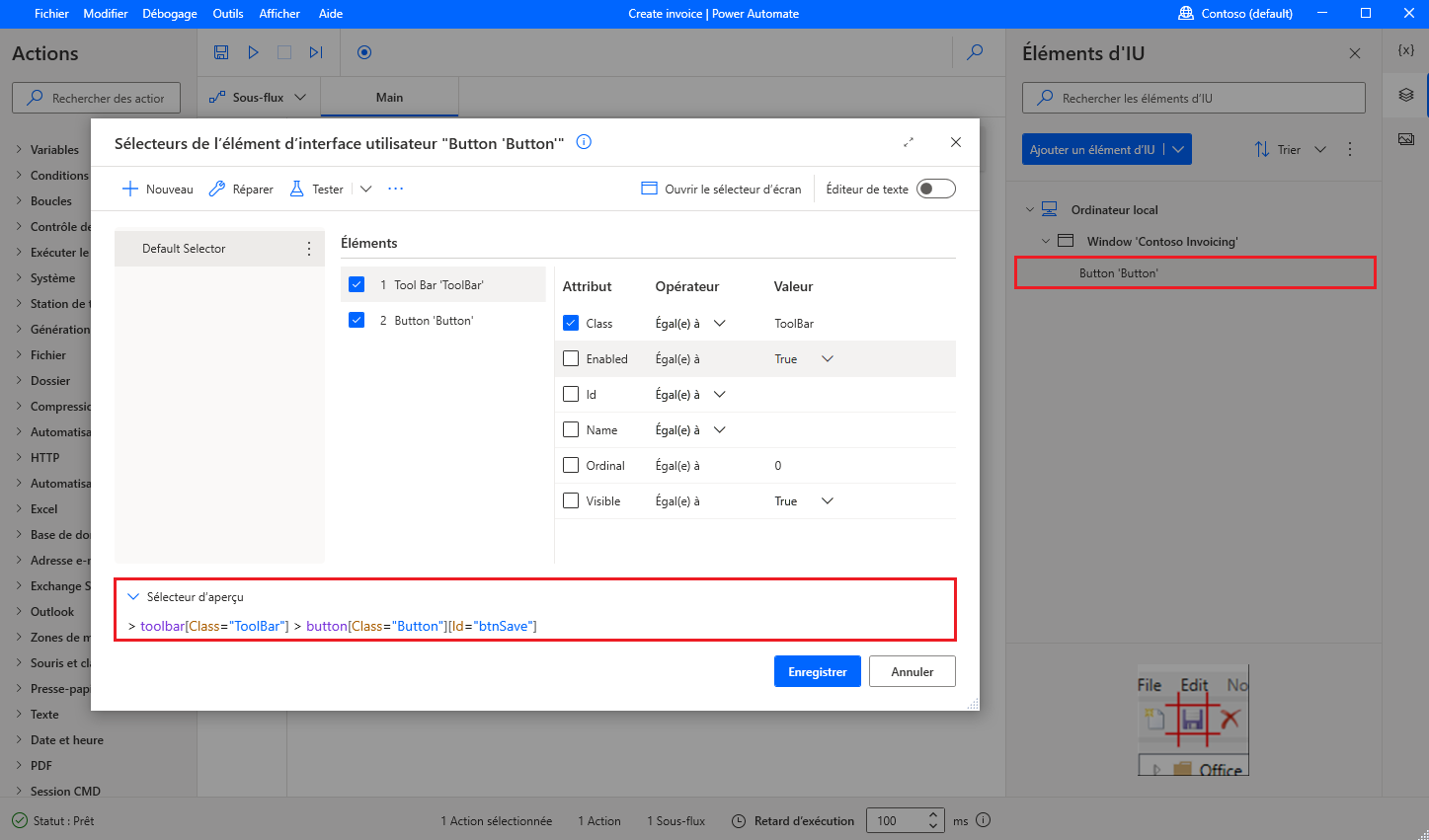The width and height of the screenshot is (1429, 840).
Task: Check the Visible attribute checkbox
Action: click(571, 500)
